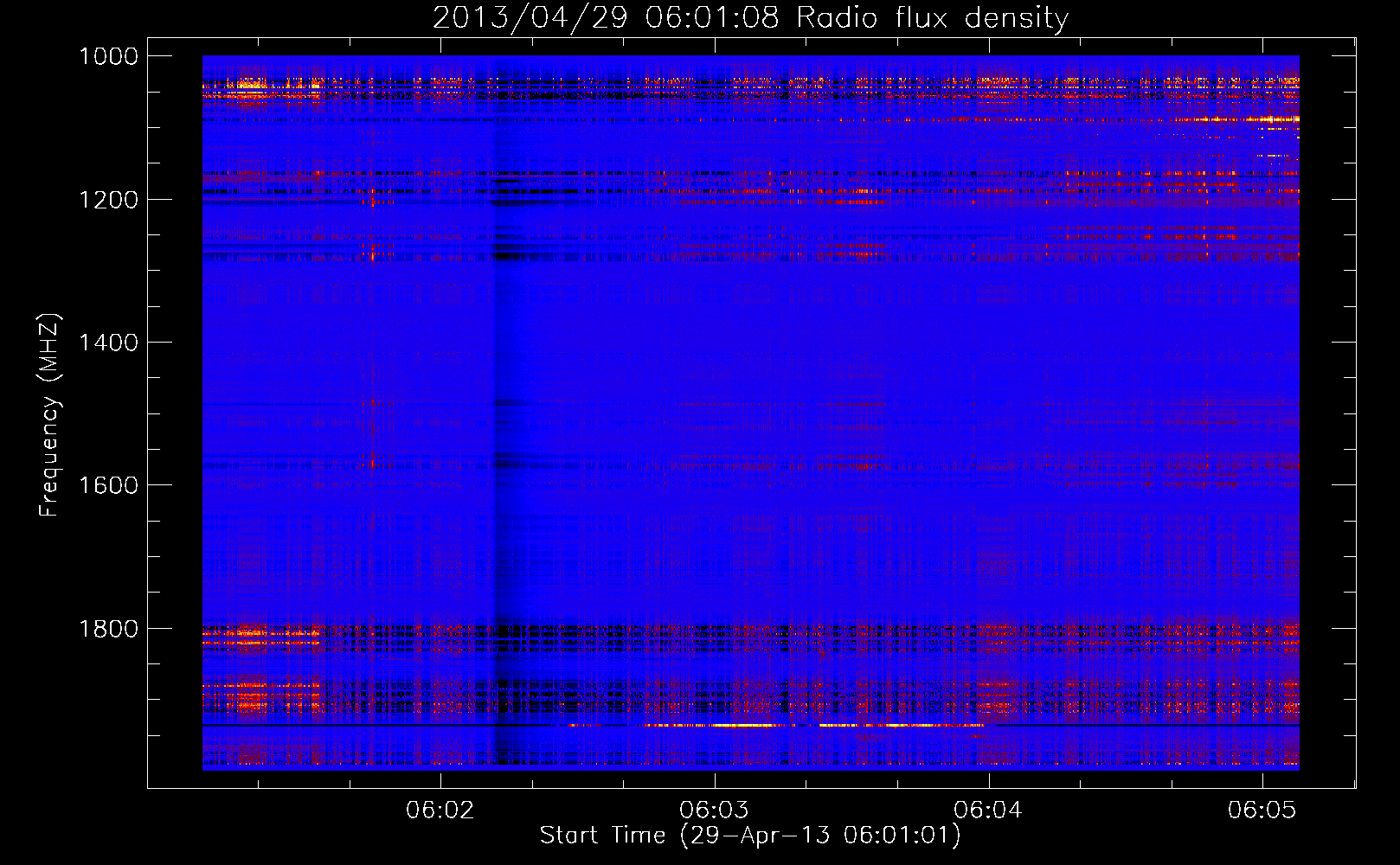Select the "Frequency (MHZ)" axis label

point(50,415)
